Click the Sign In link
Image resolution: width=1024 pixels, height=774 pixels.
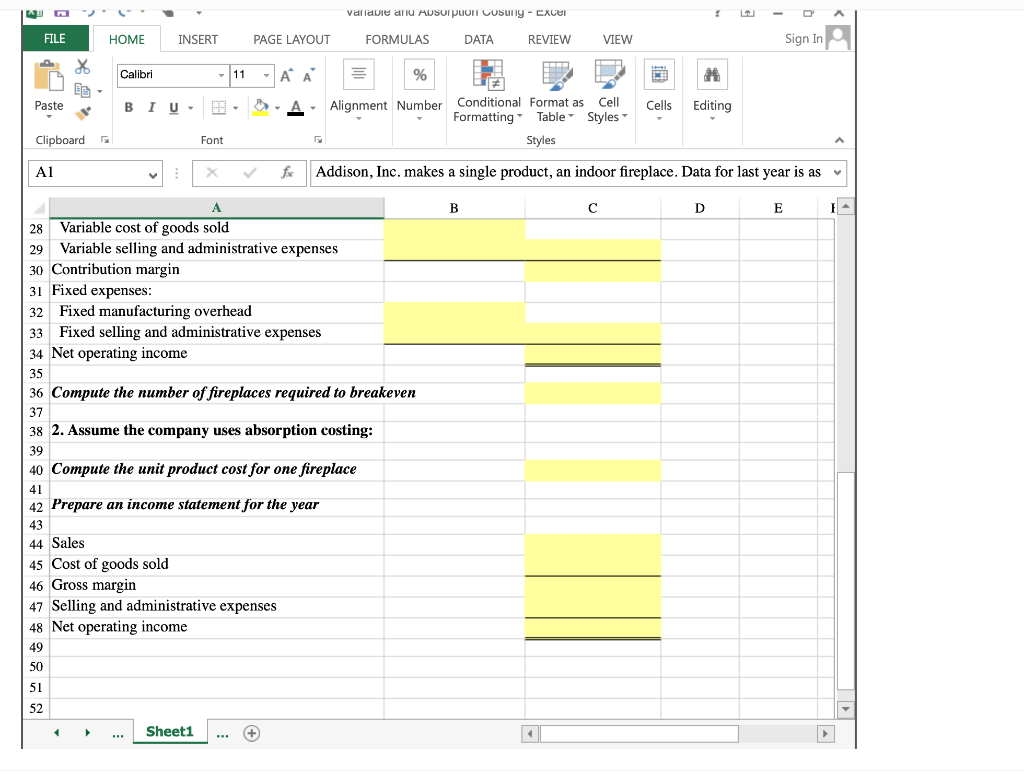pos(803,38)
